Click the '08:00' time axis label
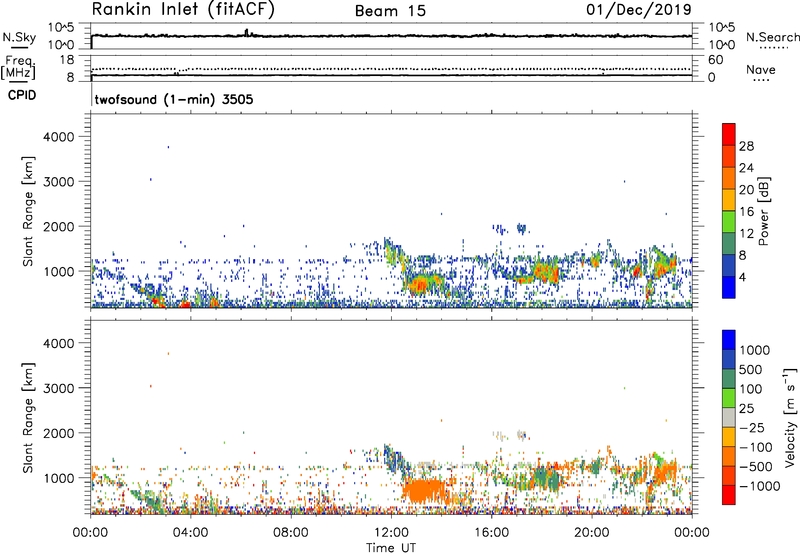This screenshot has width=800, height=554. tap(291, 533)
